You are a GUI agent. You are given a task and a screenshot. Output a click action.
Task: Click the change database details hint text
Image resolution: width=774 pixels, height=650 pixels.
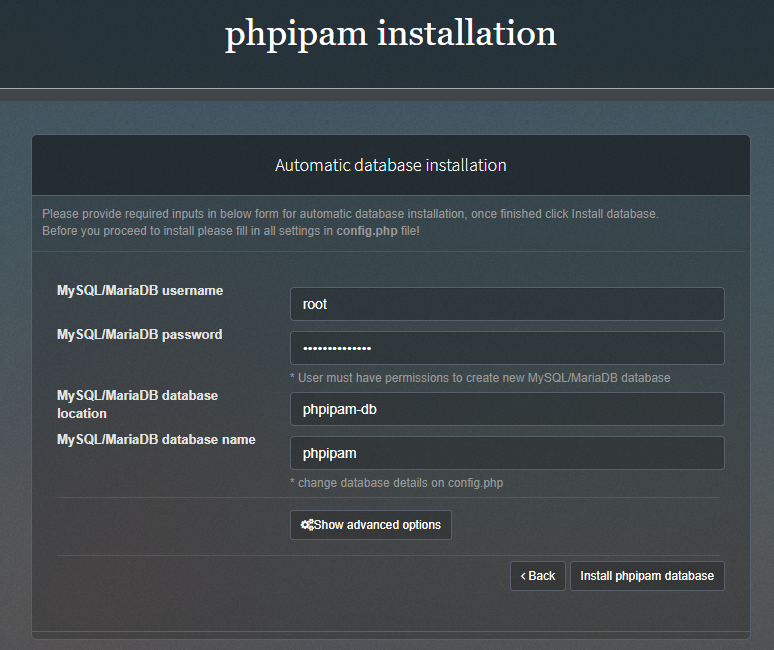[x=396, y=483]
